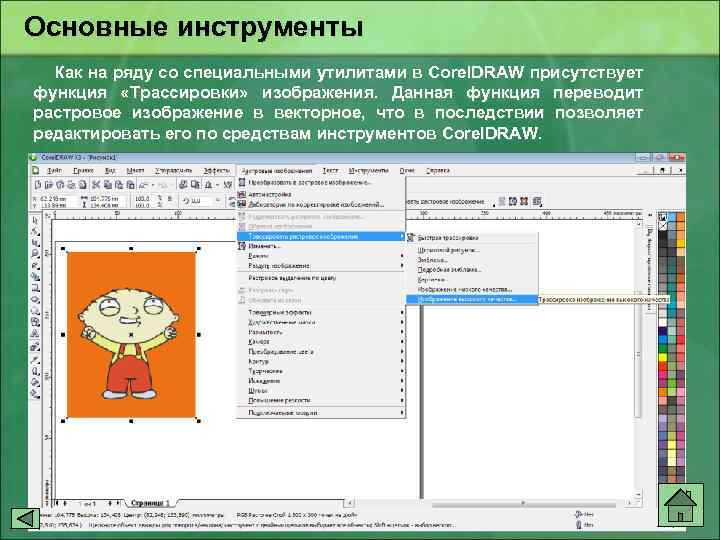This screenshot has width=720, height=540.
Task: Click the Save toolbar icon
Action: pos(60,185)
